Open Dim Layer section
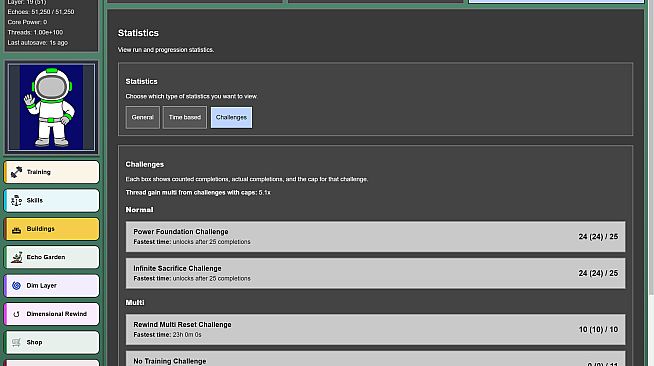This screenshot has height=366, width=654. 52,286
